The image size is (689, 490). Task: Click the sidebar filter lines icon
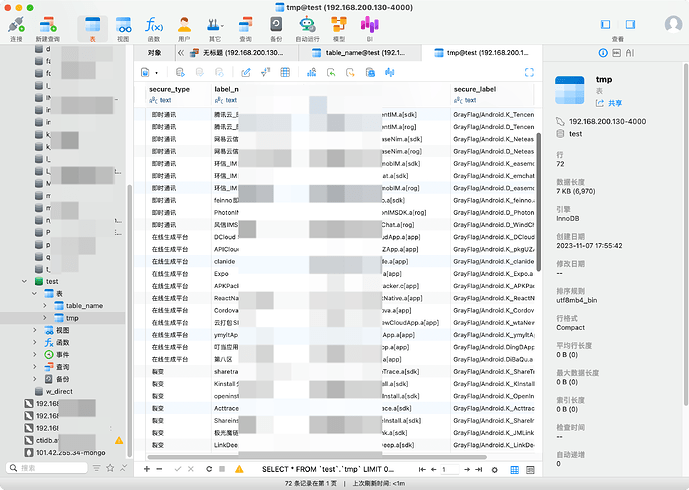click(x=96, y=468)
